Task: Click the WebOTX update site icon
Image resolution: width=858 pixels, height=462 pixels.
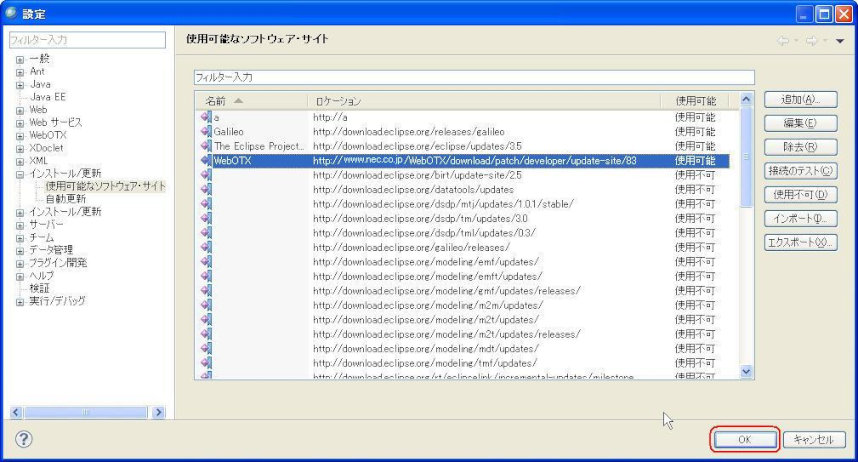Action: coord(206,160)
